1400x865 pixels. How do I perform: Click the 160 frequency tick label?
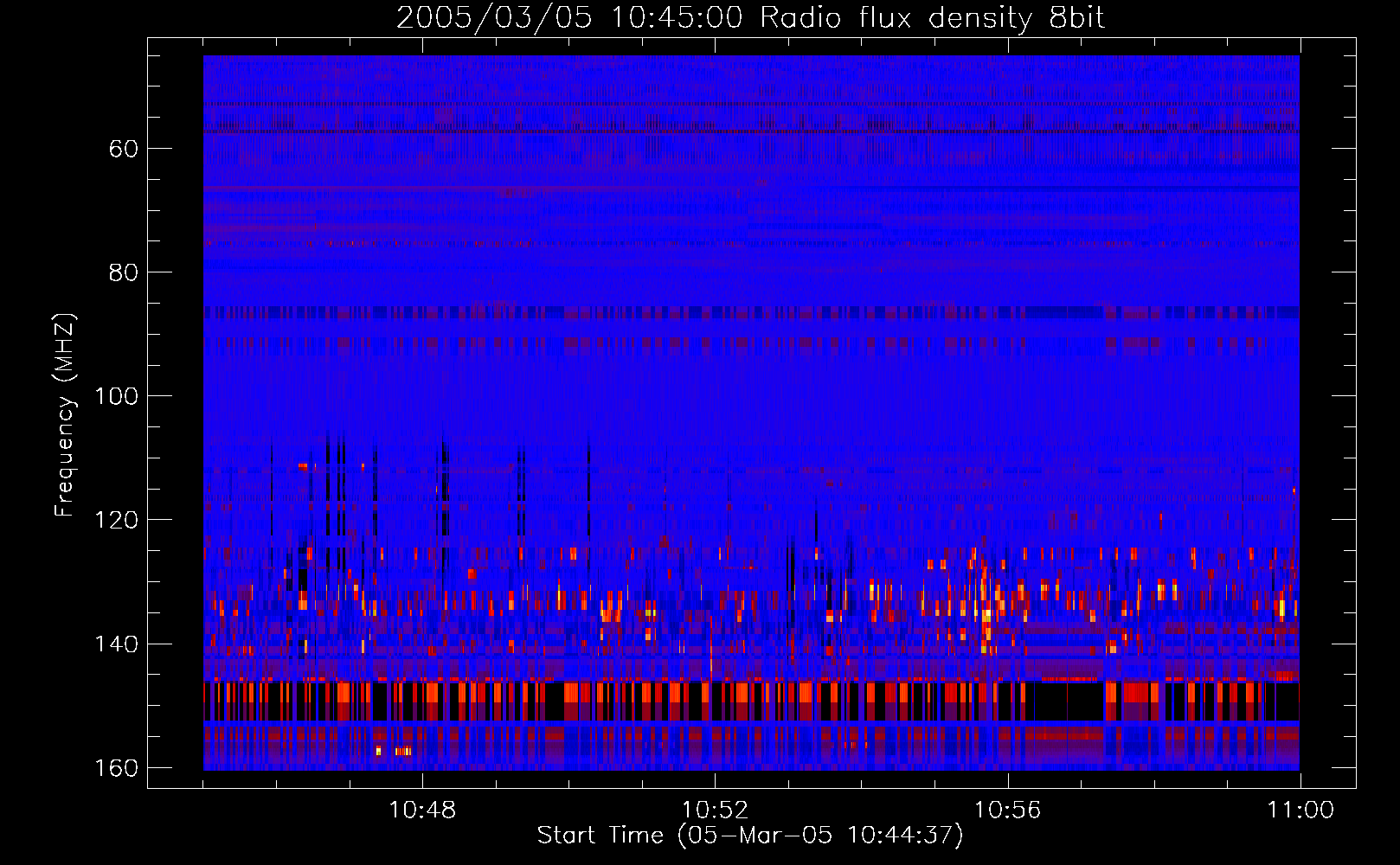pos(116,768)
